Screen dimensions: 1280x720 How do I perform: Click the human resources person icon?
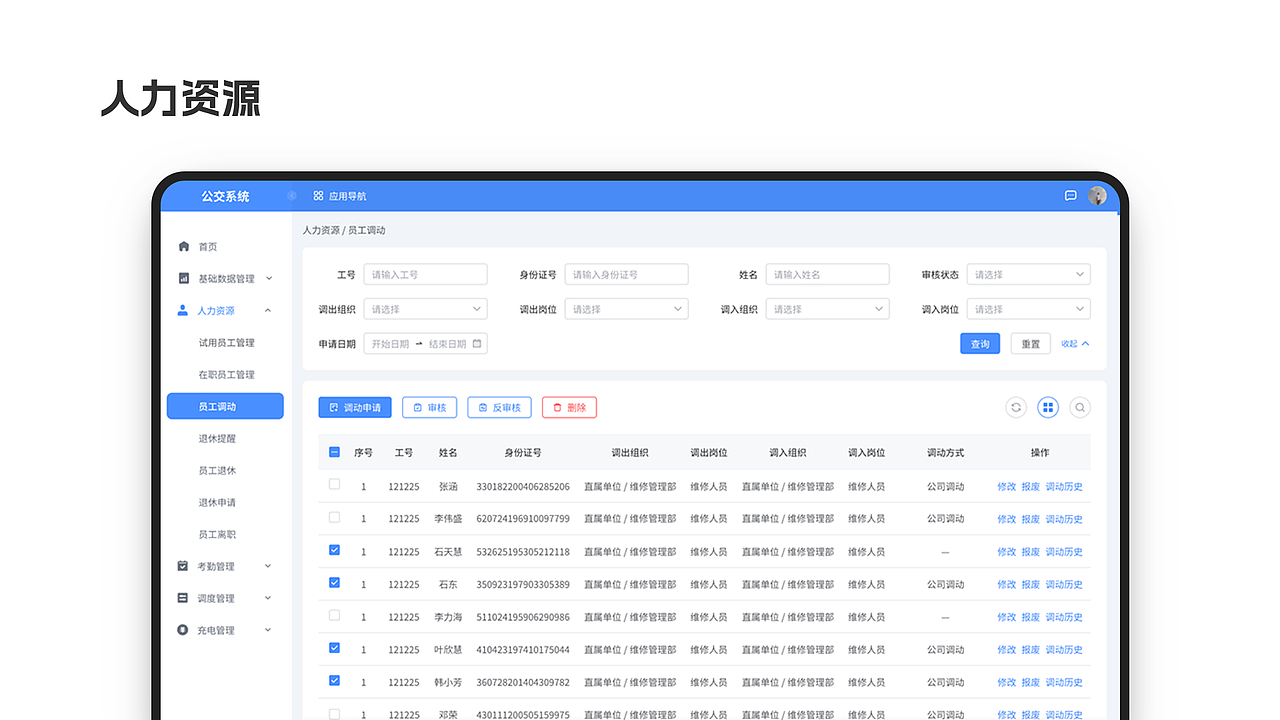tap(182, 310)
